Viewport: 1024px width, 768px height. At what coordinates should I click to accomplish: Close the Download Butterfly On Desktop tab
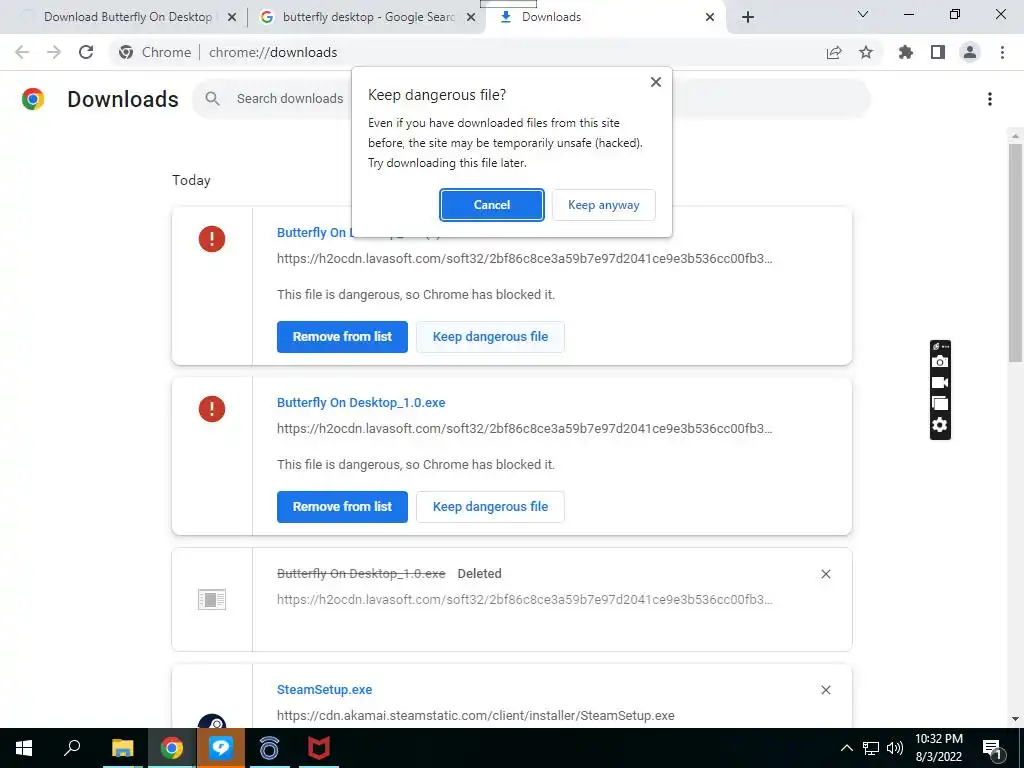[x=232, y=17]
